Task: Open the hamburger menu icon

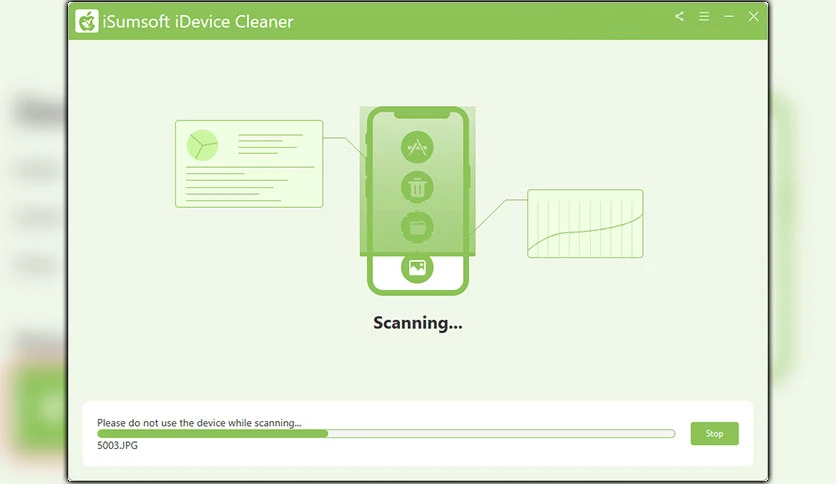Action: coord(704,17)
